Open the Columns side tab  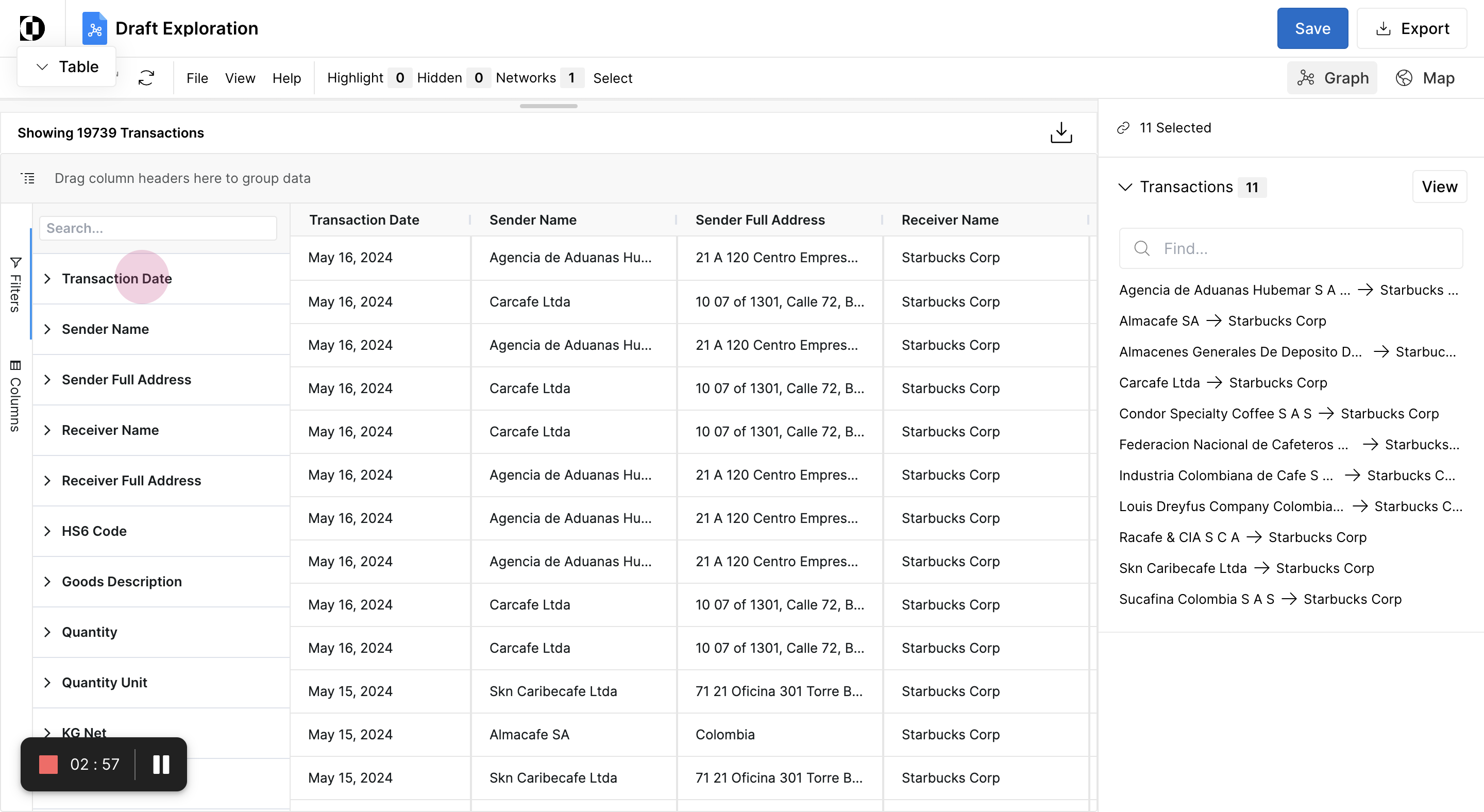[x=15, y=396]
